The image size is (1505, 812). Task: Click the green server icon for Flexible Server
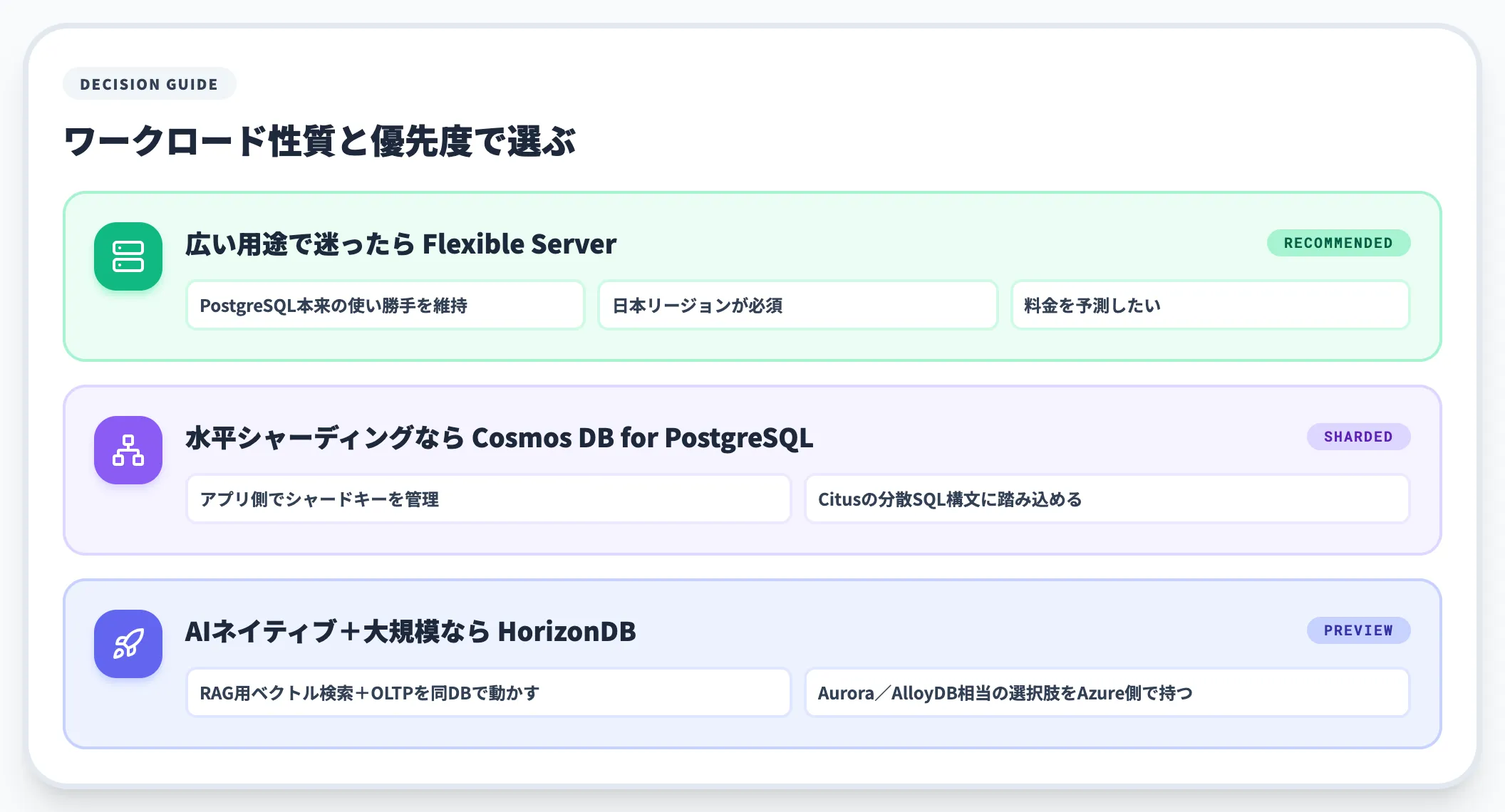[128, 256]
